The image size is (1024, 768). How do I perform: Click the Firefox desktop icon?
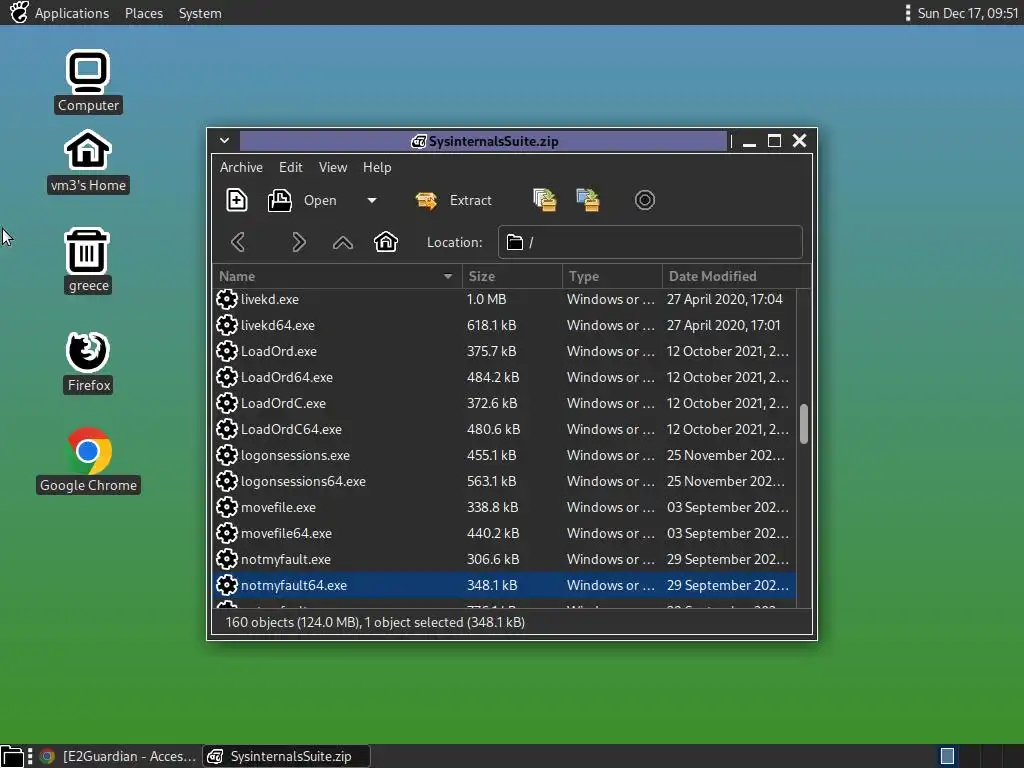click(x=89, y=362)
